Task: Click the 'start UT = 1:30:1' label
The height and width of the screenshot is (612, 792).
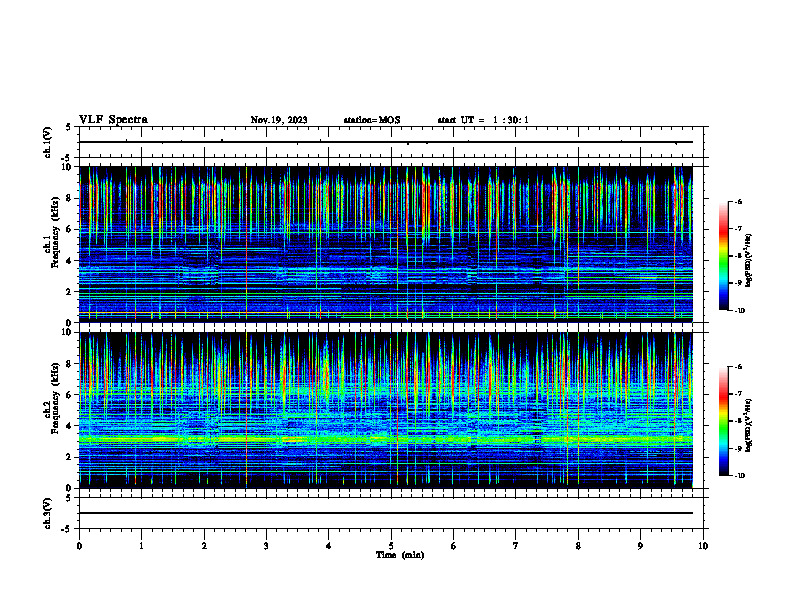Action: (x=483, y=120)
